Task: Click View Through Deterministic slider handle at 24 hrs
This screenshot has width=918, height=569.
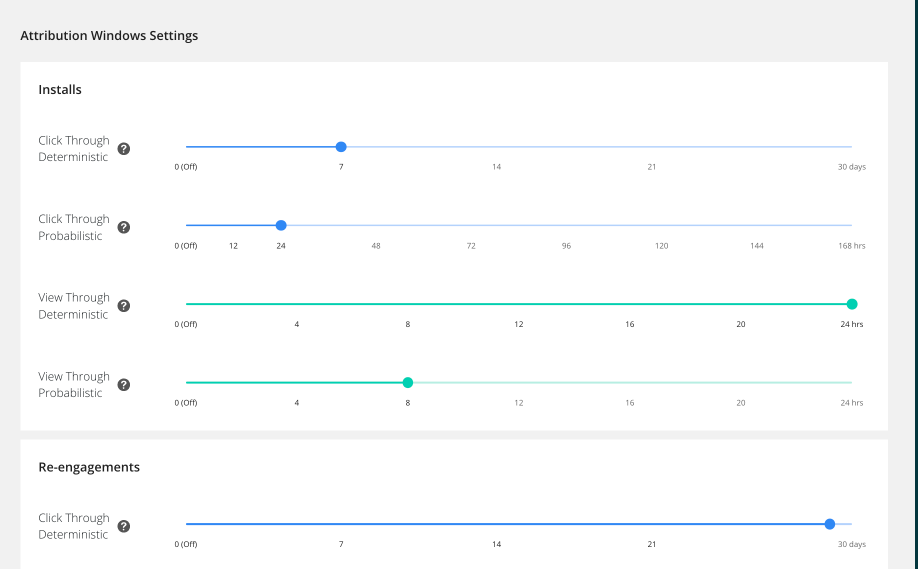Action: coord(852,304)
